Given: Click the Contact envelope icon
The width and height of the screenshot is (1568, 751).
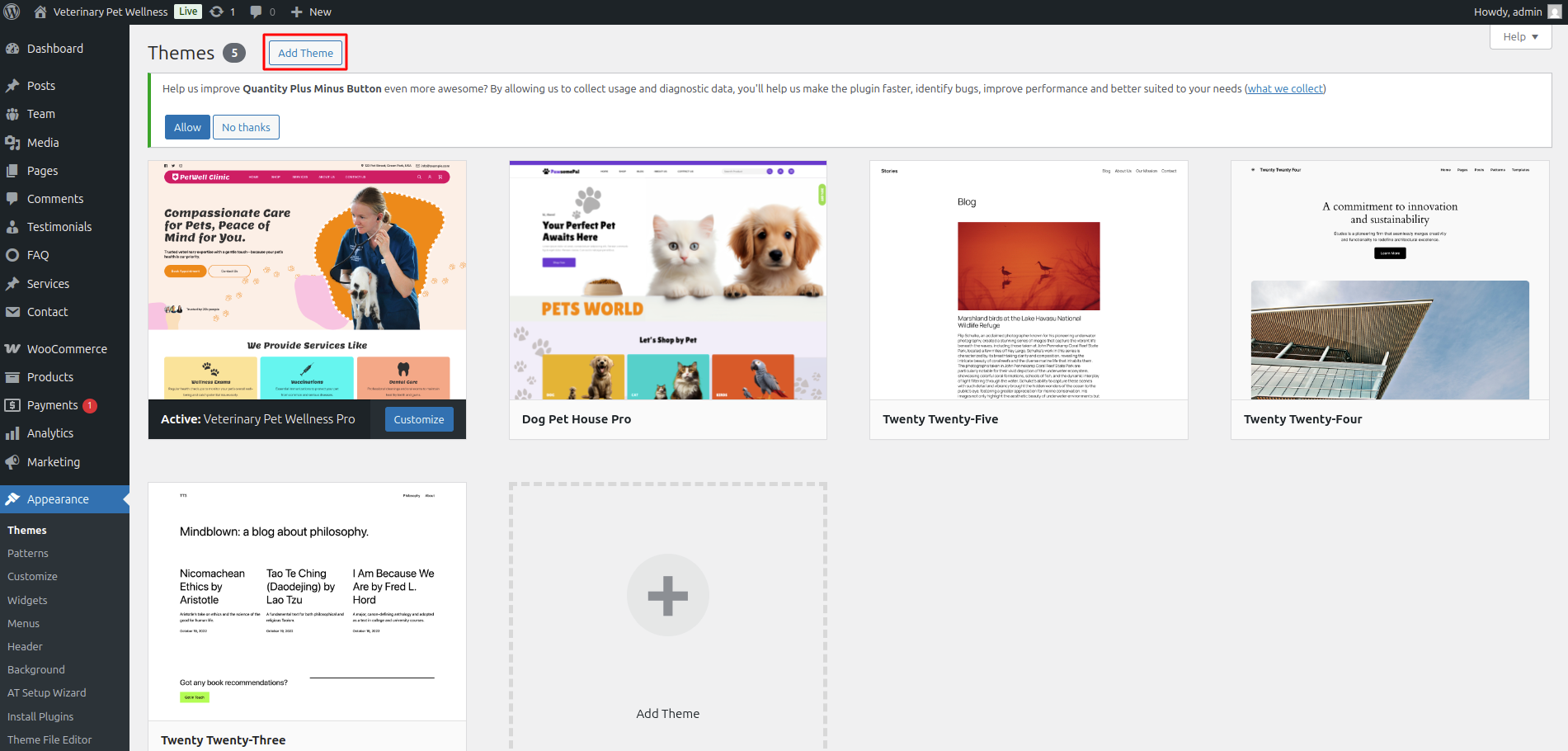Looking at the screenshot, I should point(12,312).
